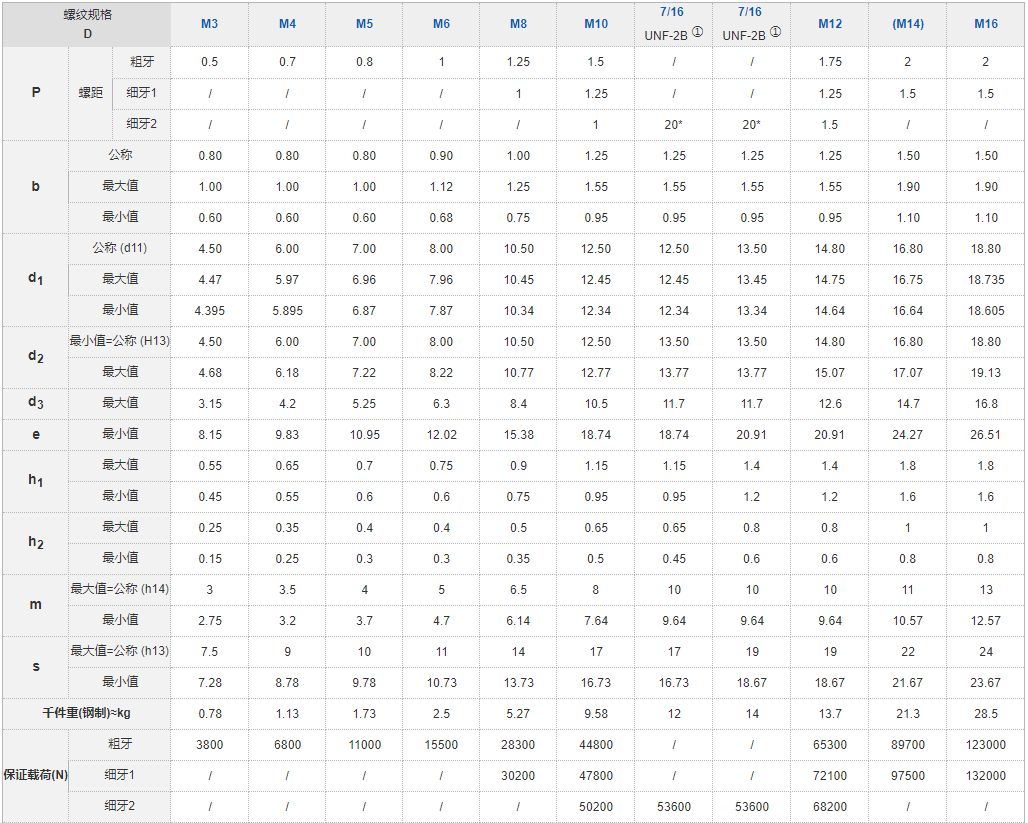Select the e parameter label
1028x823 pixels.
point(35,434)
